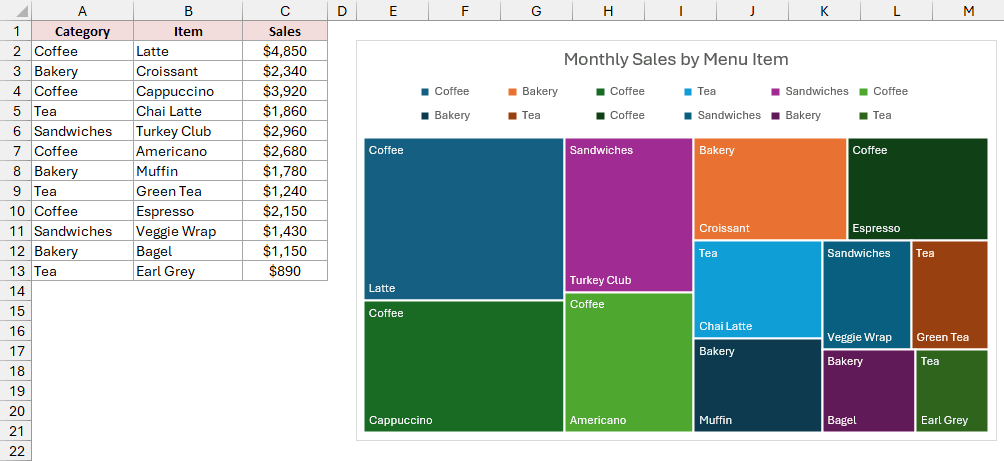1004x461 pixels.
Task: Click the dark green Cappuccino treemap tile
Action: [x=464, y=366]
